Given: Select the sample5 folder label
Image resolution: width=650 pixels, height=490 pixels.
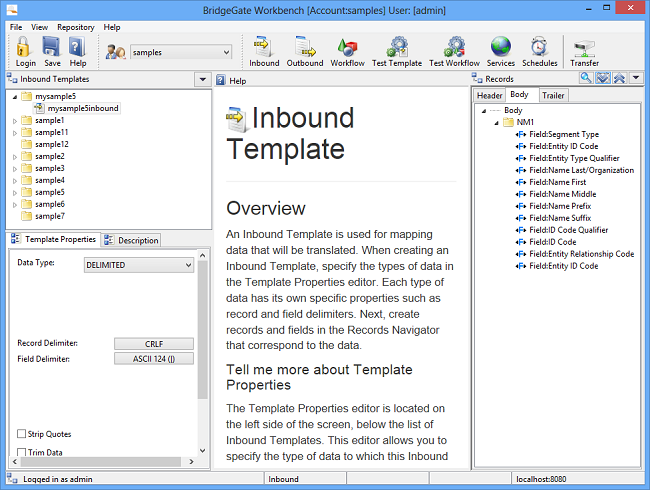Looking at the screenshot, I should click(50, 192).
